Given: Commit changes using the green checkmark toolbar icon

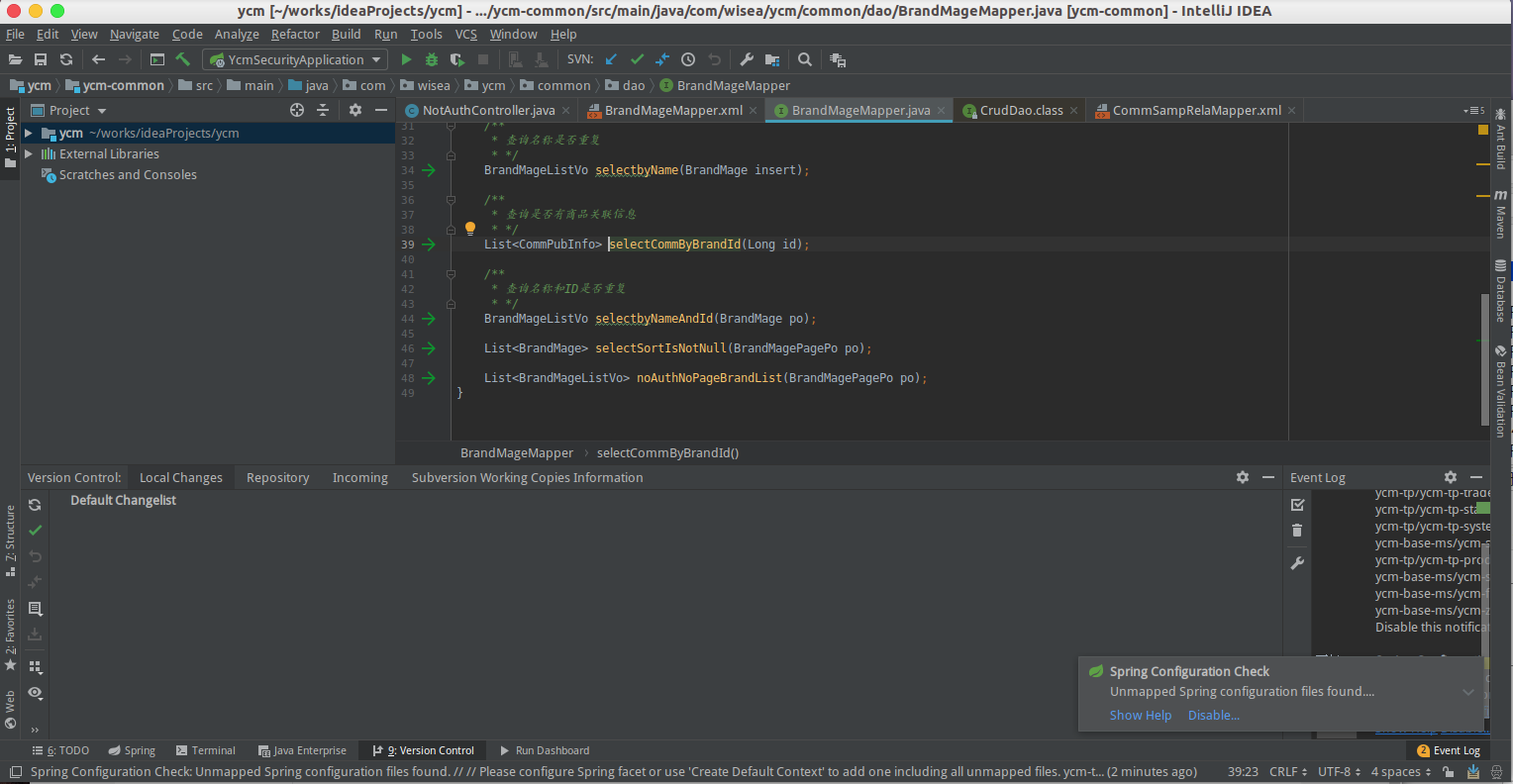Looking at the screenshot, I should point(637,59).
